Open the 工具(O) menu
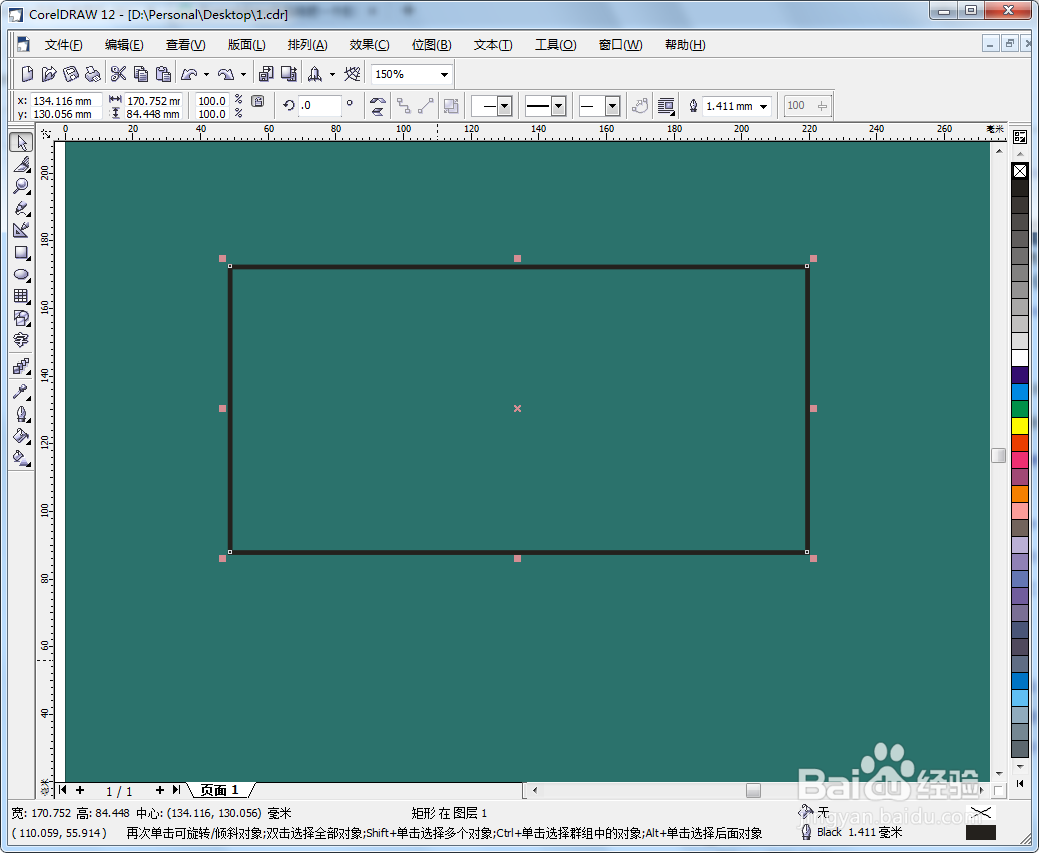The height and width of the screenshot is (853, 1039). pos(555,45)
